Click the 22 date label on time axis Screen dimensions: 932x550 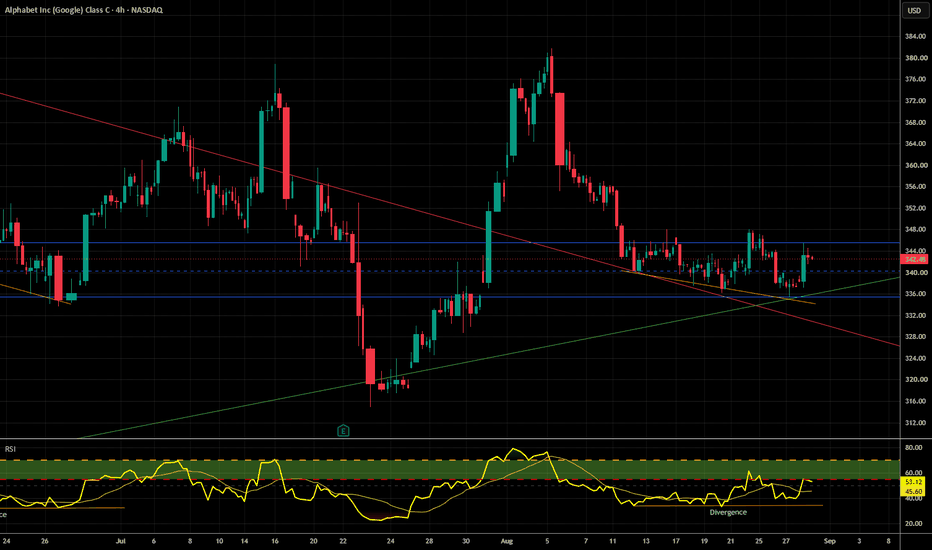point(343,541)
